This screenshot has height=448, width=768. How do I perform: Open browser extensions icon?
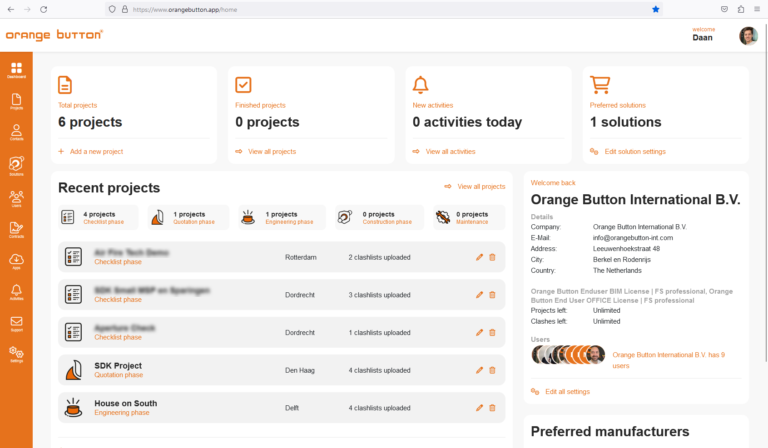(741, 9)
